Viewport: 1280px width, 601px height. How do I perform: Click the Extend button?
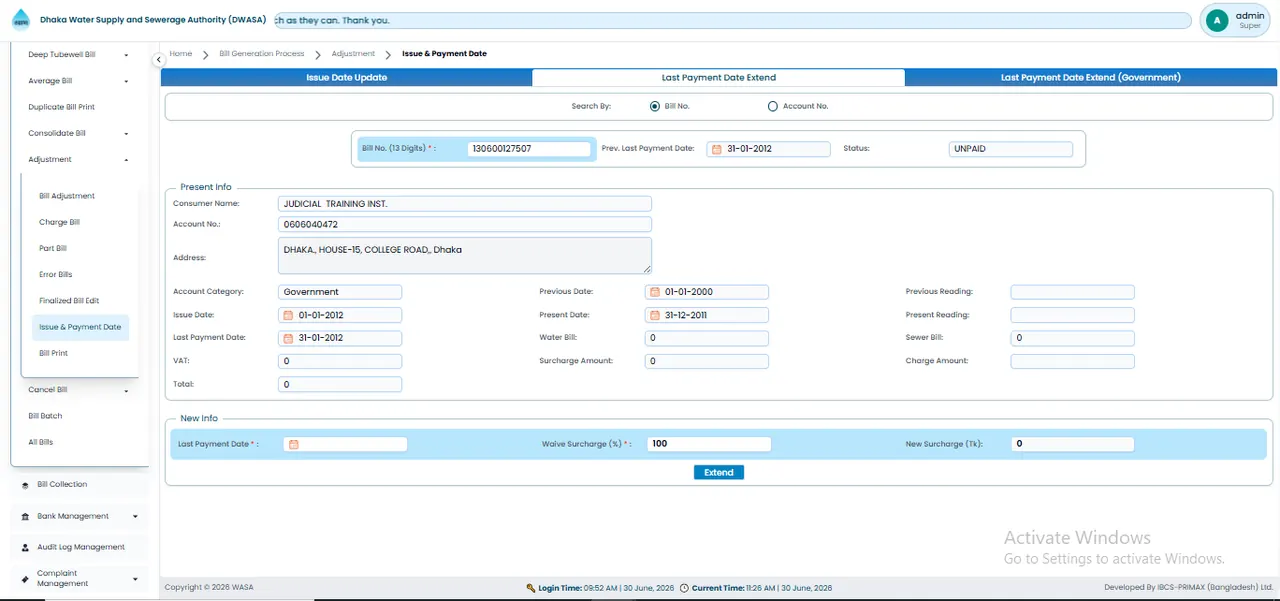pos(719,472)
